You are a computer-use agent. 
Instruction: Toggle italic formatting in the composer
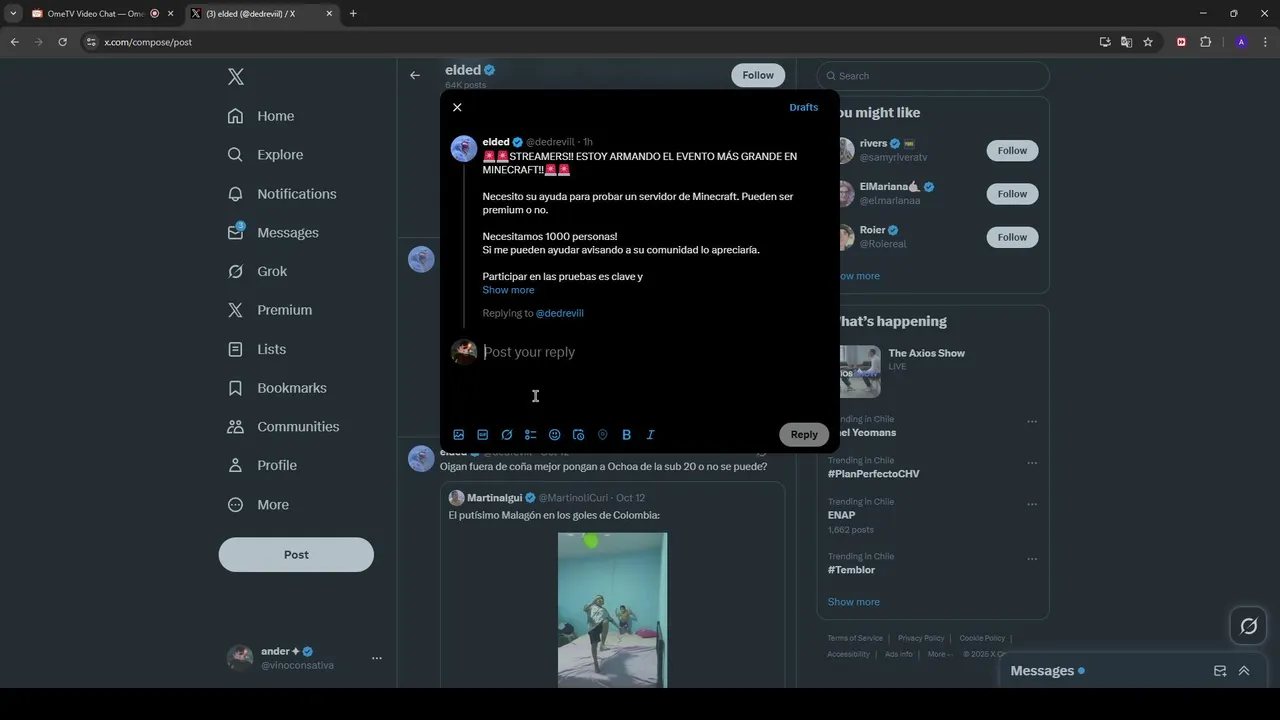coord(651,435)
